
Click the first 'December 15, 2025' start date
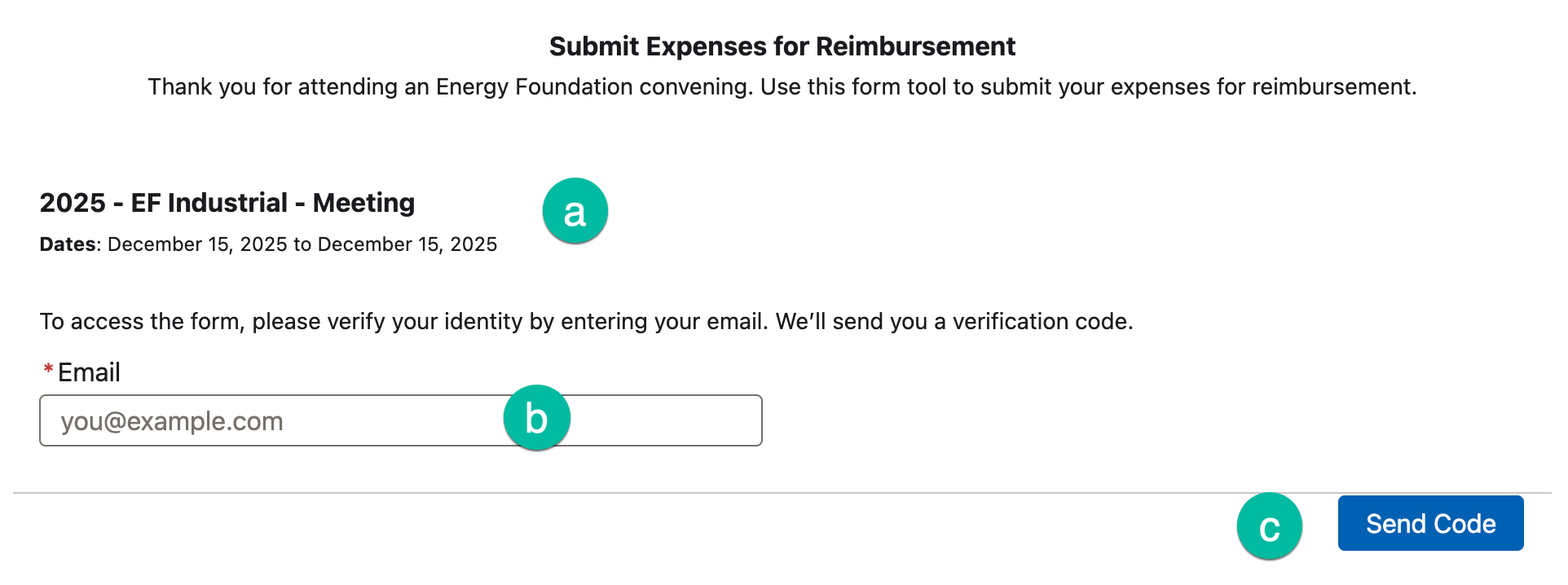(x=197, y=244)
